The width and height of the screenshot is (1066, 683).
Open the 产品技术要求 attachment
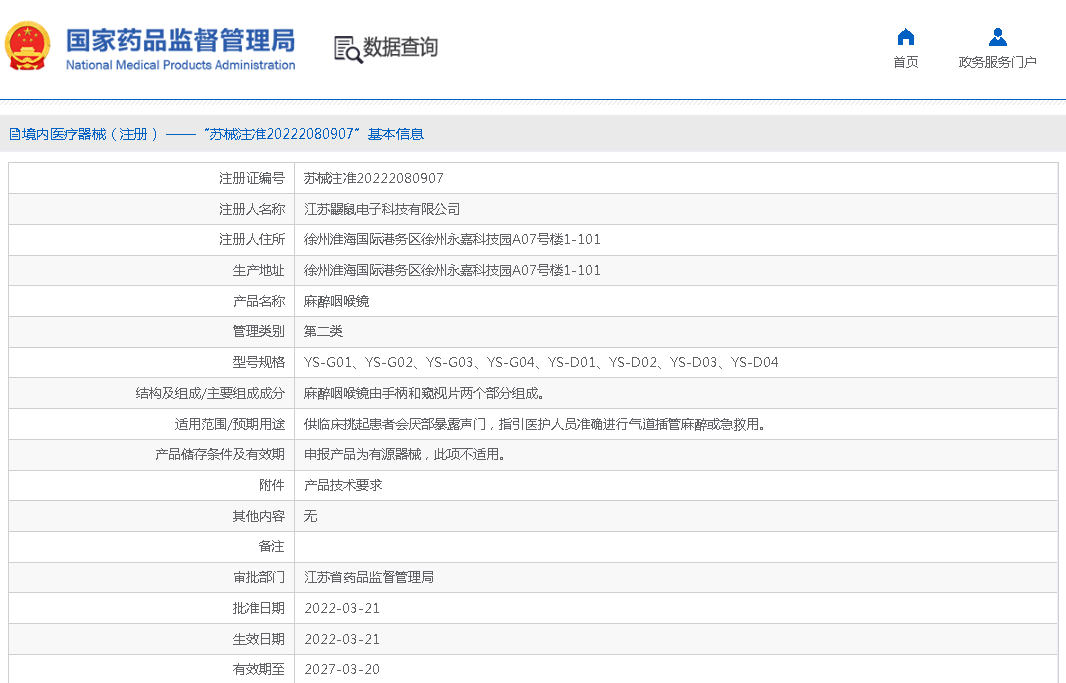click(x=343, y=485)
